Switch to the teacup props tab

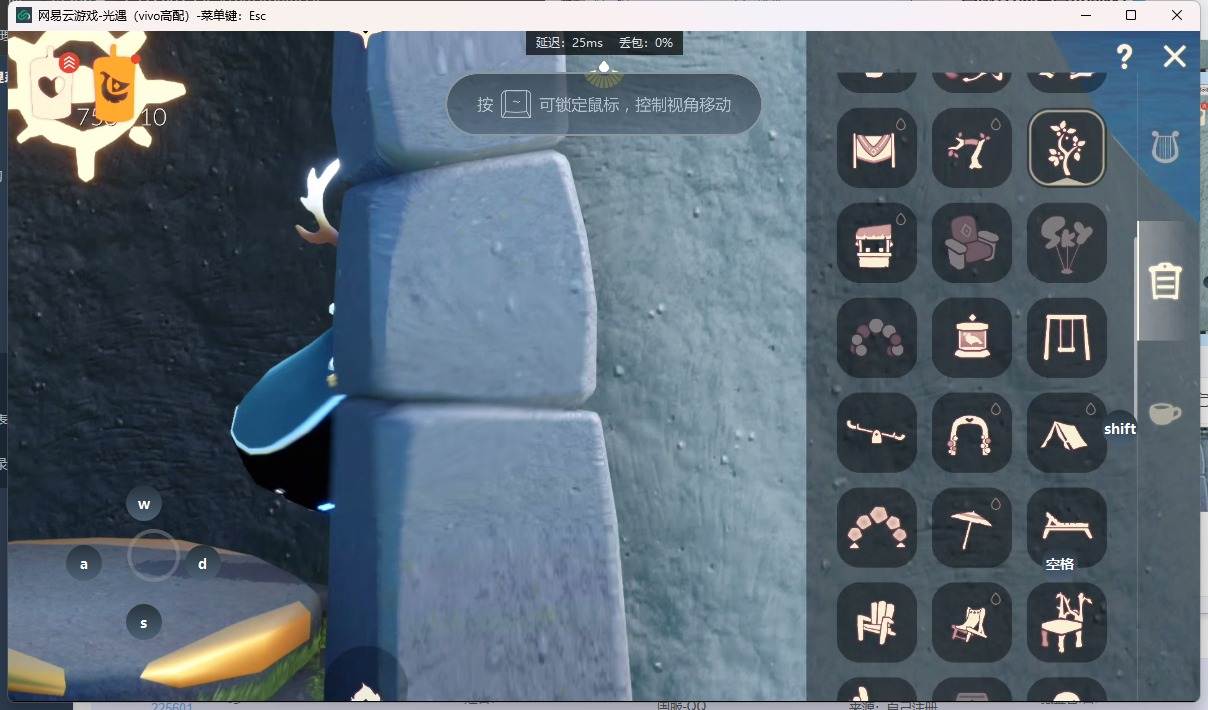click(x=1165, y=413)
